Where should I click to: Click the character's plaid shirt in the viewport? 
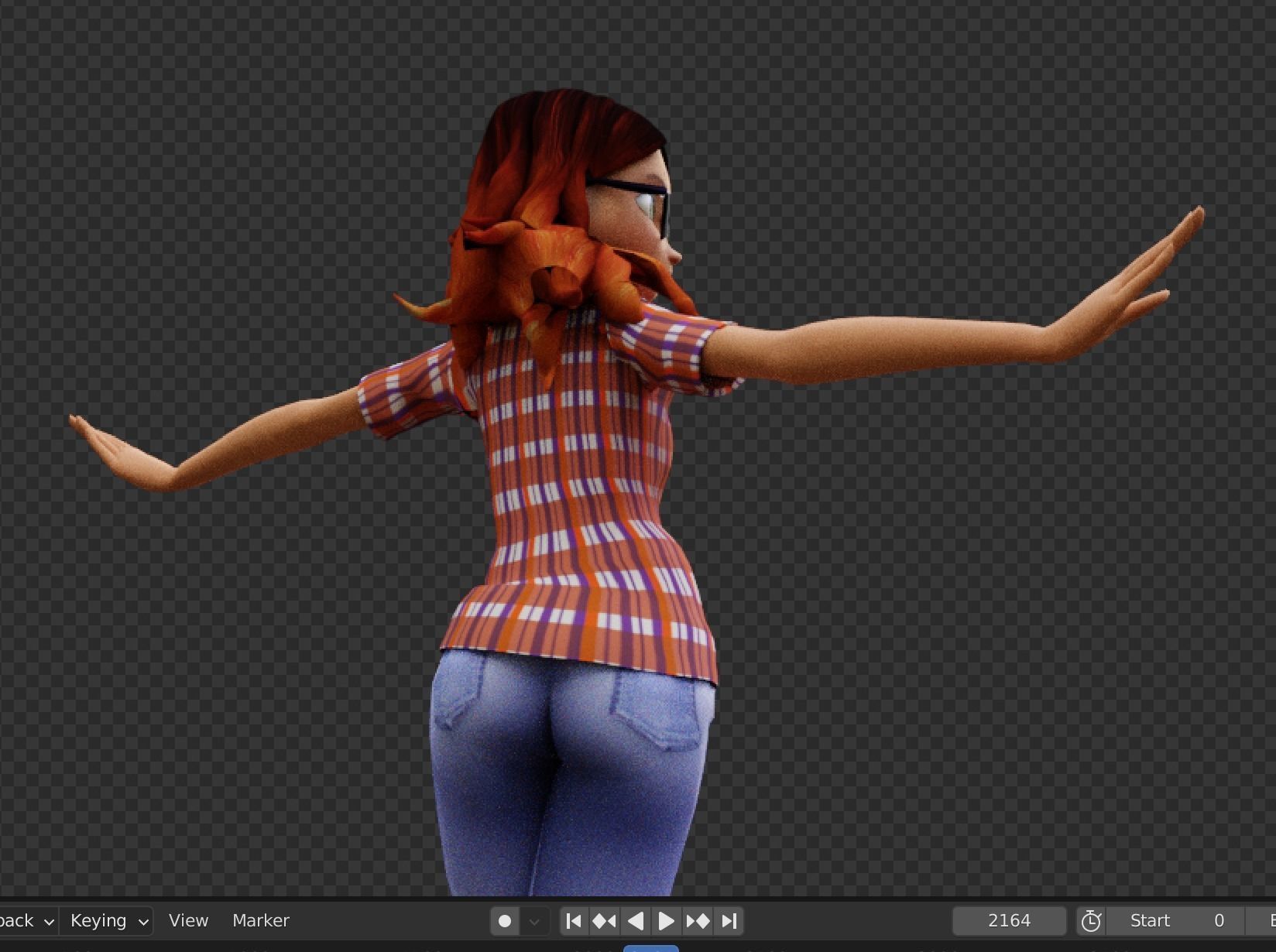point(581,503)
